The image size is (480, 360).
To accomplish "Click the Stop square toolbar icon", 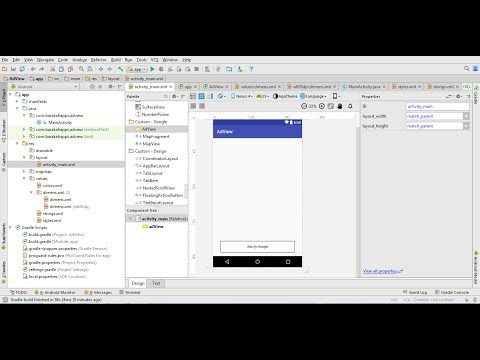I will point(197,69).
